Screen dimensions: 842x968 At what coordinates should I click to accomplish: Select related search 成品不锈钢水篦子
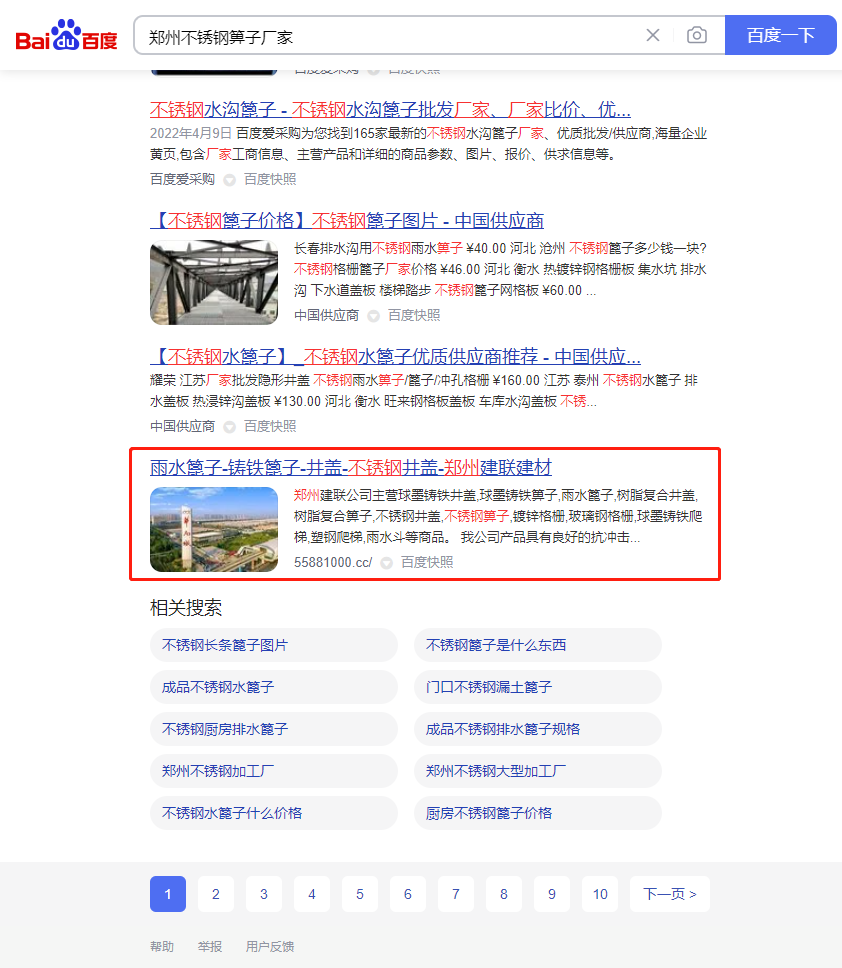[x=273, y=687]
